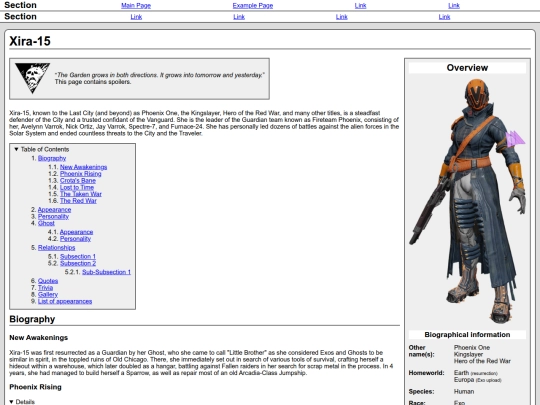Click the last Link in second Section row
The height and width of the screenshot is (405, 540).
[444, 17]
